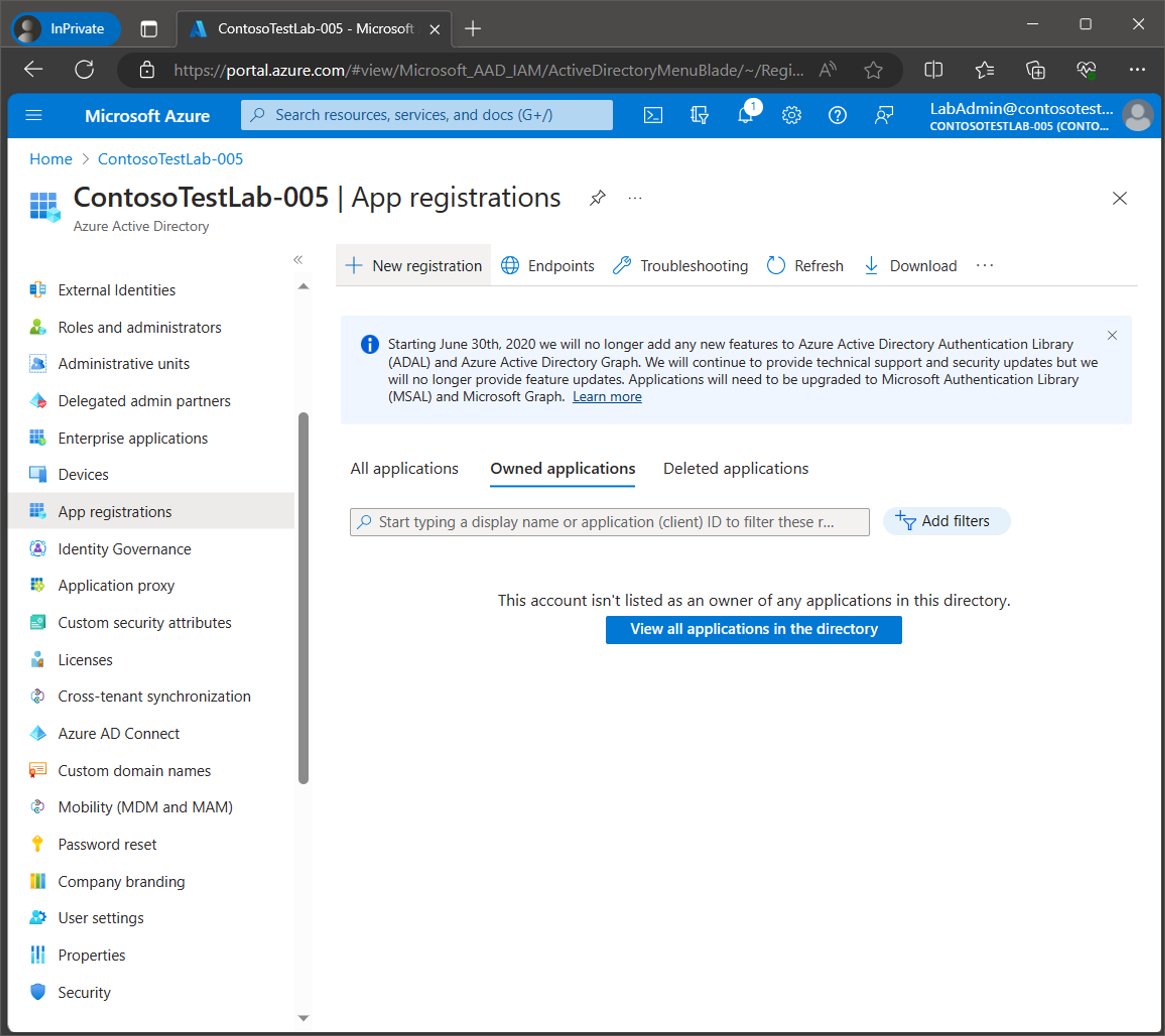Refresh the app registrations list
The height and width of the screenshot is (1036, 1165).
(x=805, y=265)
